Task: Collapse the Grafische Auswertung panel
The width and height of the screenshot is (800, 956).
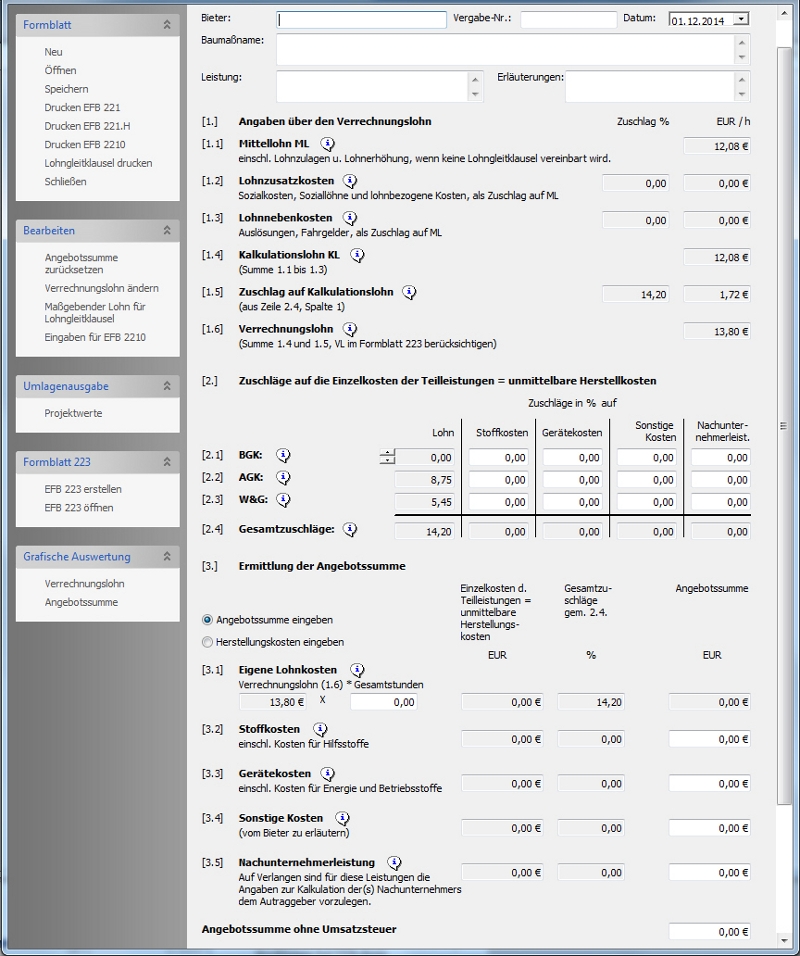Action: 167,557
